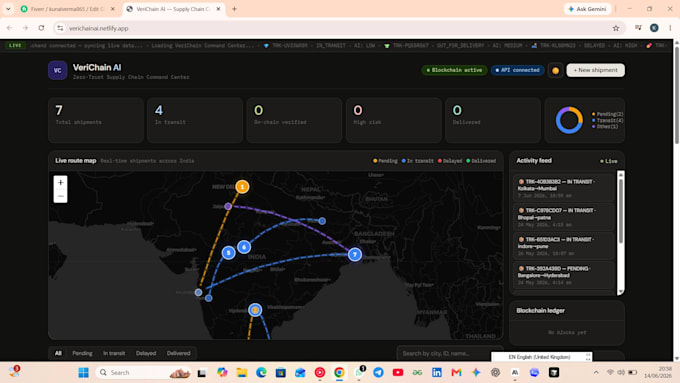Go back with browser back arrow
680x383 pixels.
point(10,28)
